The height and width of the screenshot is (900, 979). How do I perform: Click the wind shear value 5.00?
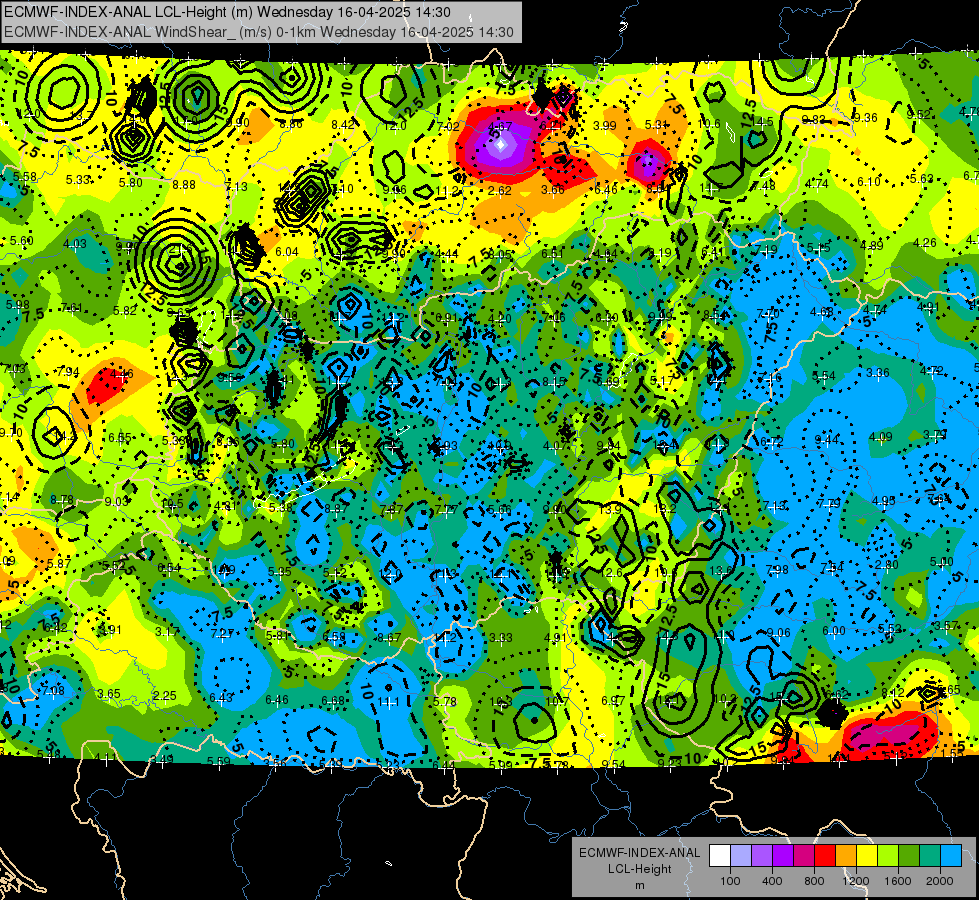pos(942,561)
